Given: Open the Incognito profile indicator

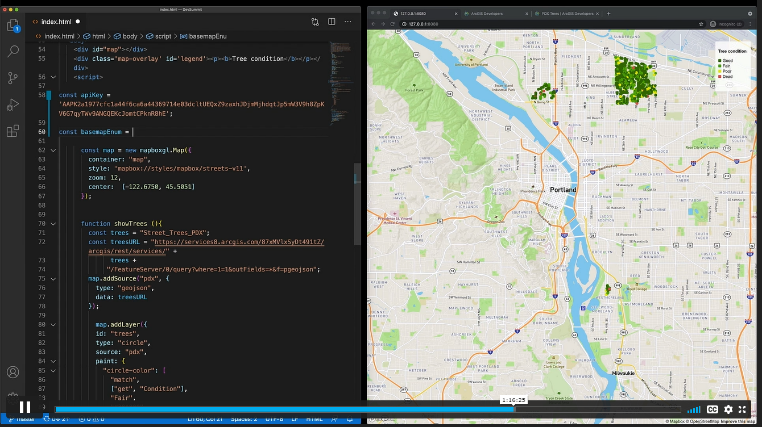Looking at the screenshot, I should pos(727,24).
